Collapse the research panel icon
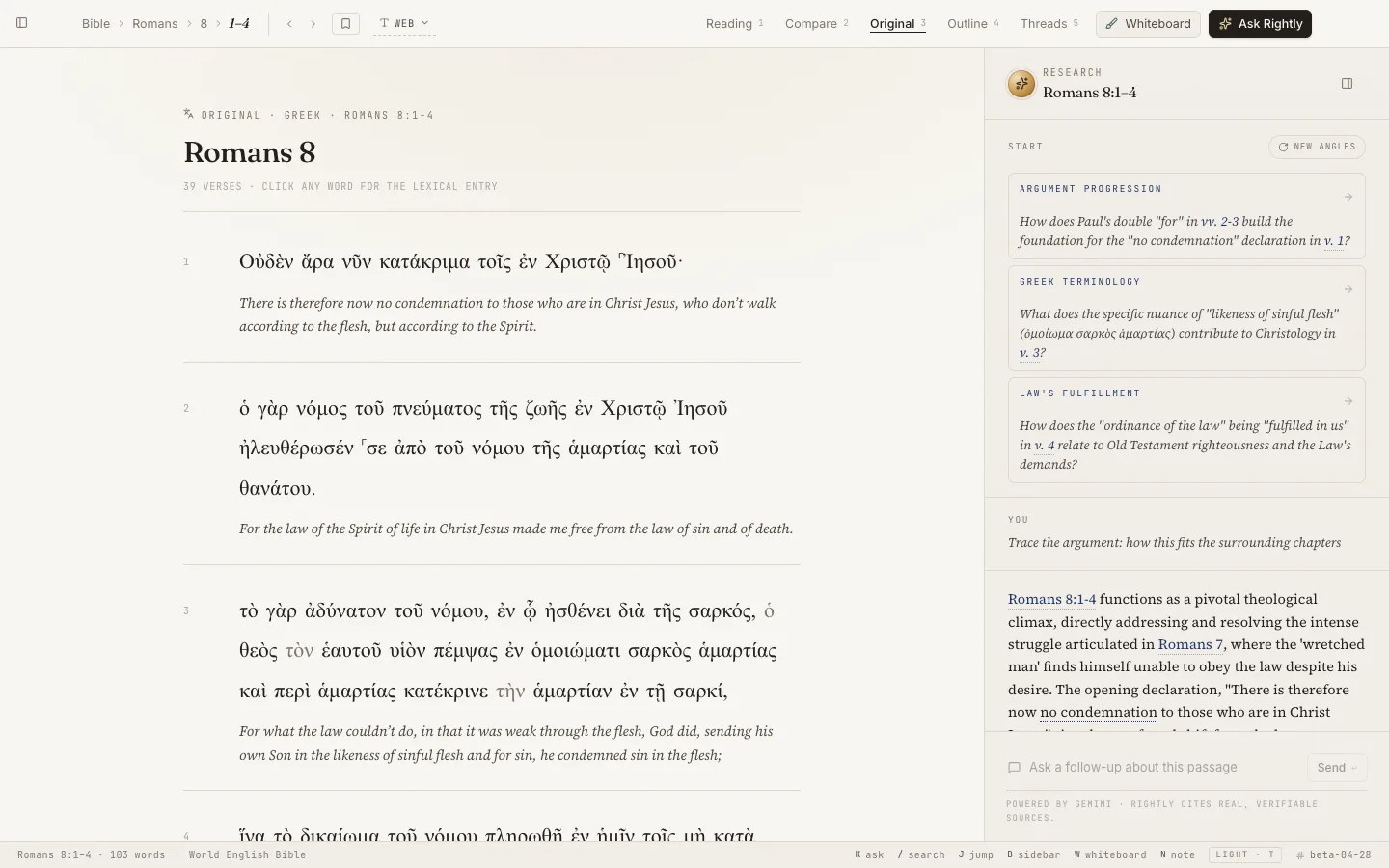The height and width of the screenshot is (868, 1389). point(1348,84)
